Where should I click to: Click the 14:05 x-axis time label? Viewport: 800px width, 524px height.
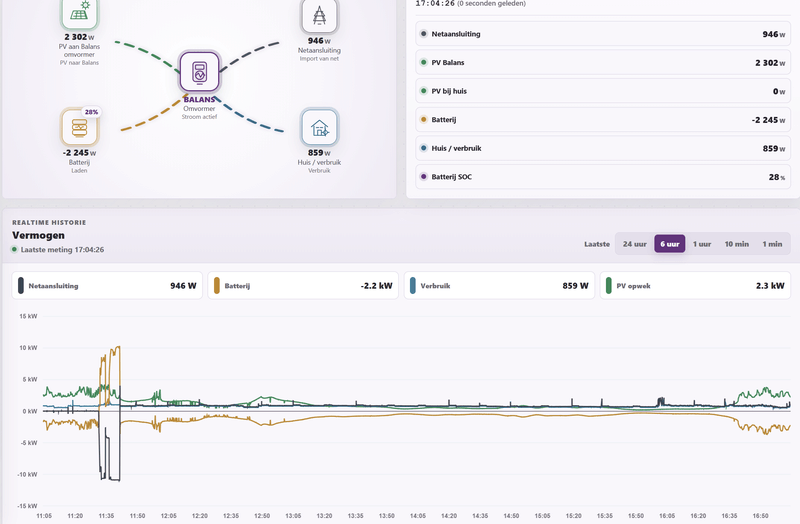click(418, 516)
